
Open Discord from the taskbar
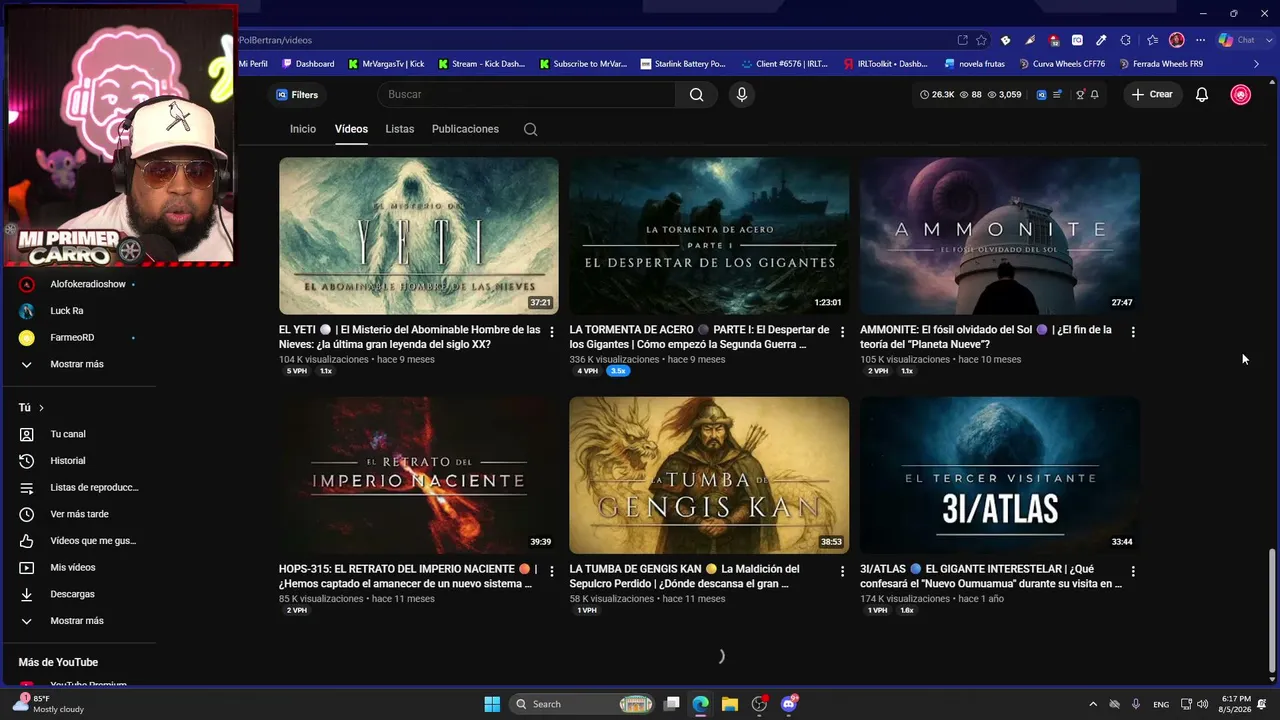788,704
